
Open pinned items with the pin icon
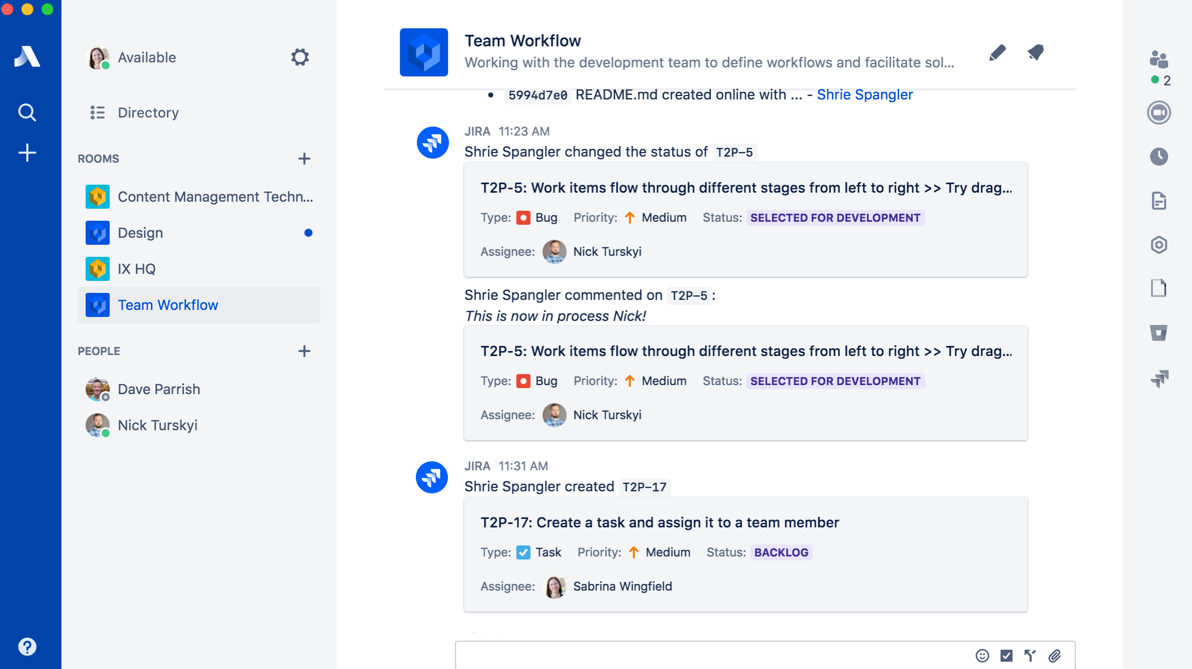point(1035,52)
